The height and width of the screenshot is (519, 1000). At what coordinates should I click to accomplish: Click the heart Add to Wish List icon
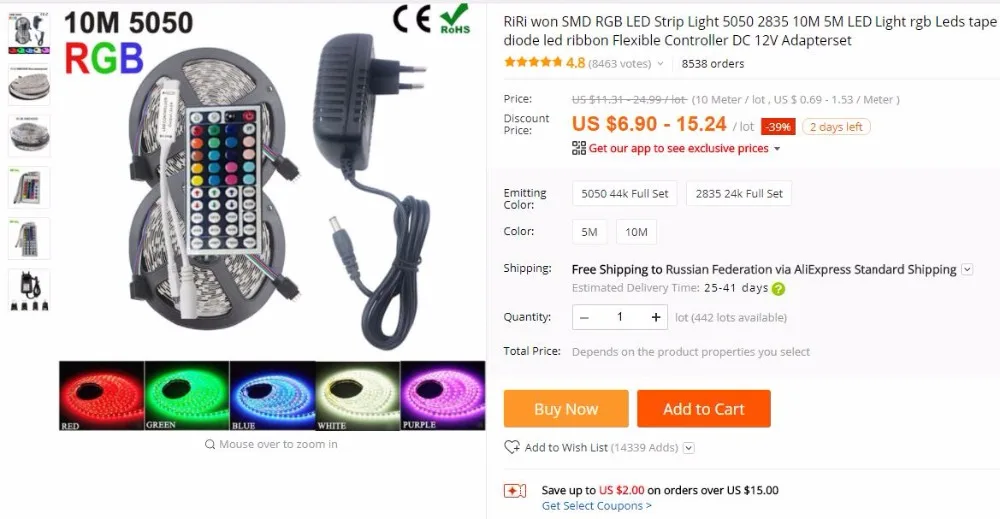click(511, 447)
